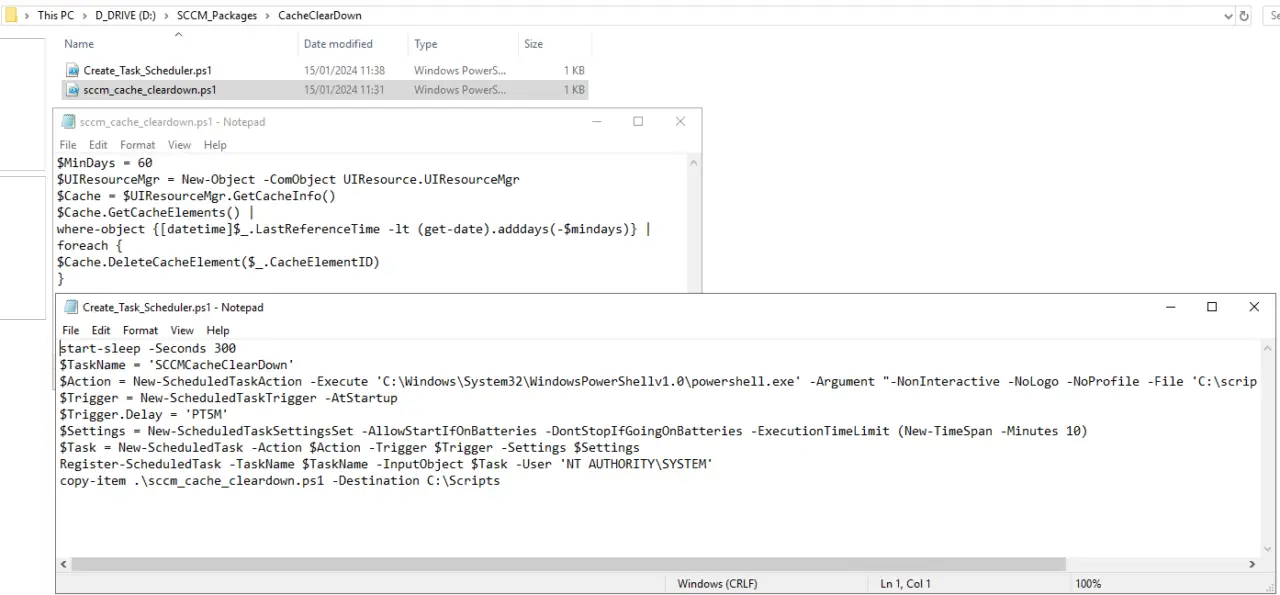This screenshot has height=595, width=1280.
Task: Navigate to D_DRIVE (D:) via breadcrumb
Action: point(125,15)
